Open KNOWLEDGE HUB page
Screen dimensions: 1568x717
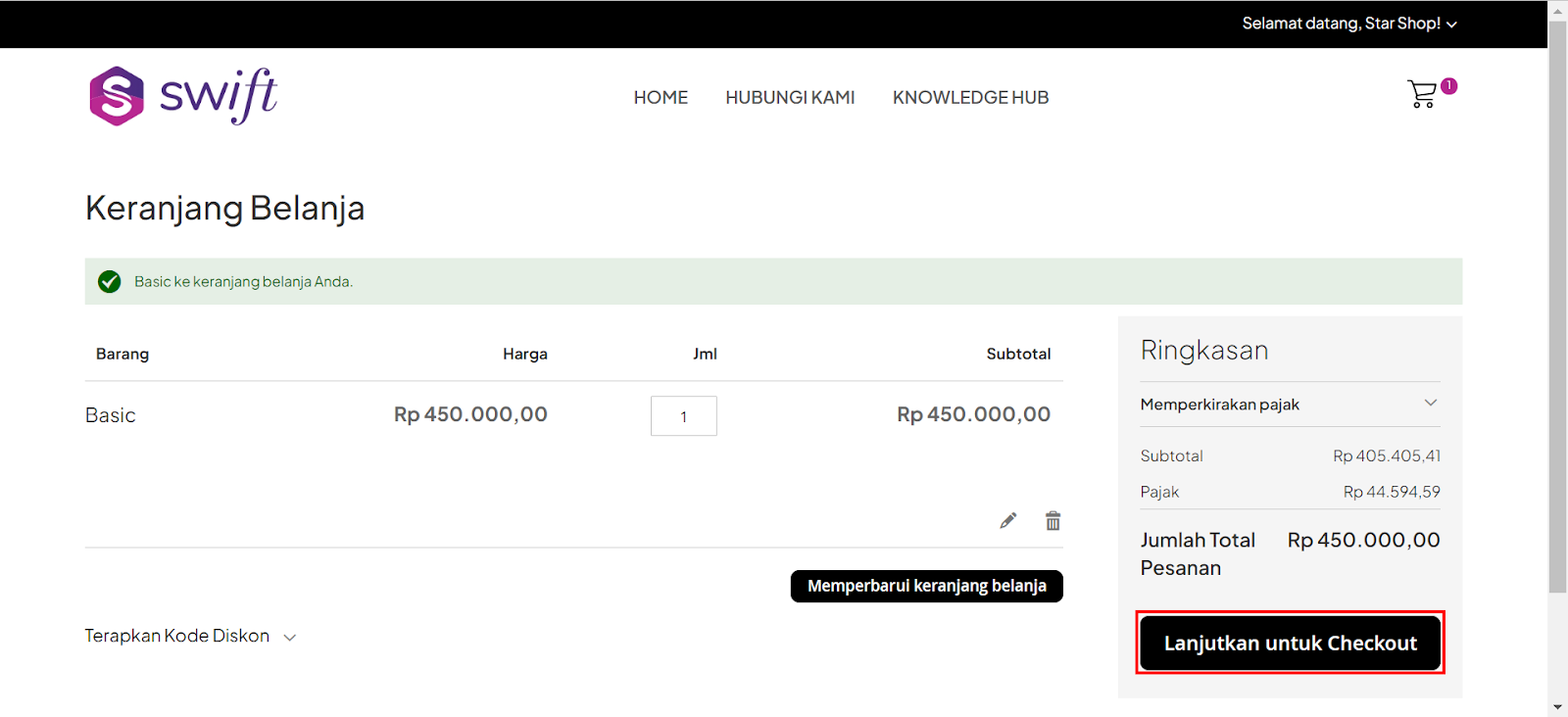[970, 98]
